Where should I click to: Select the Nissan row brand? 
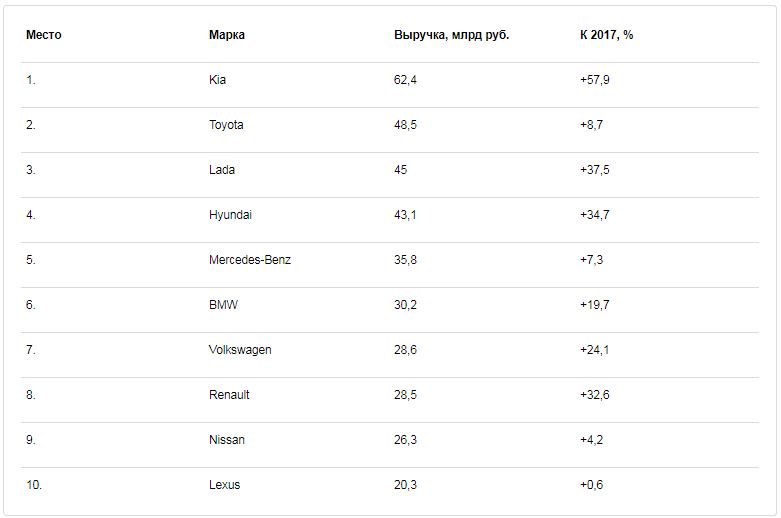pyautogui.click(x=227, y=440)
